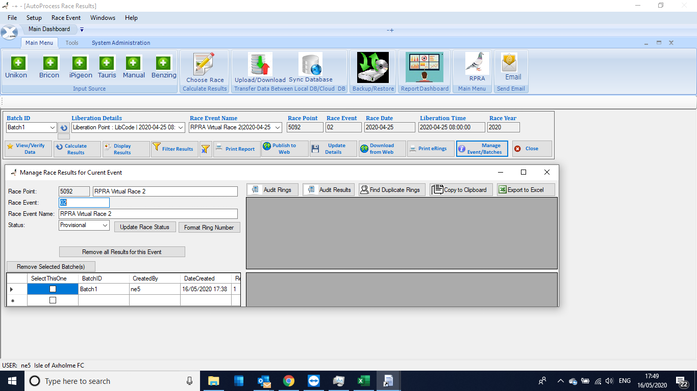The width and height of the screenshot is (697, 391).
Task: Click Display Results button
Action: coord(125,149)
